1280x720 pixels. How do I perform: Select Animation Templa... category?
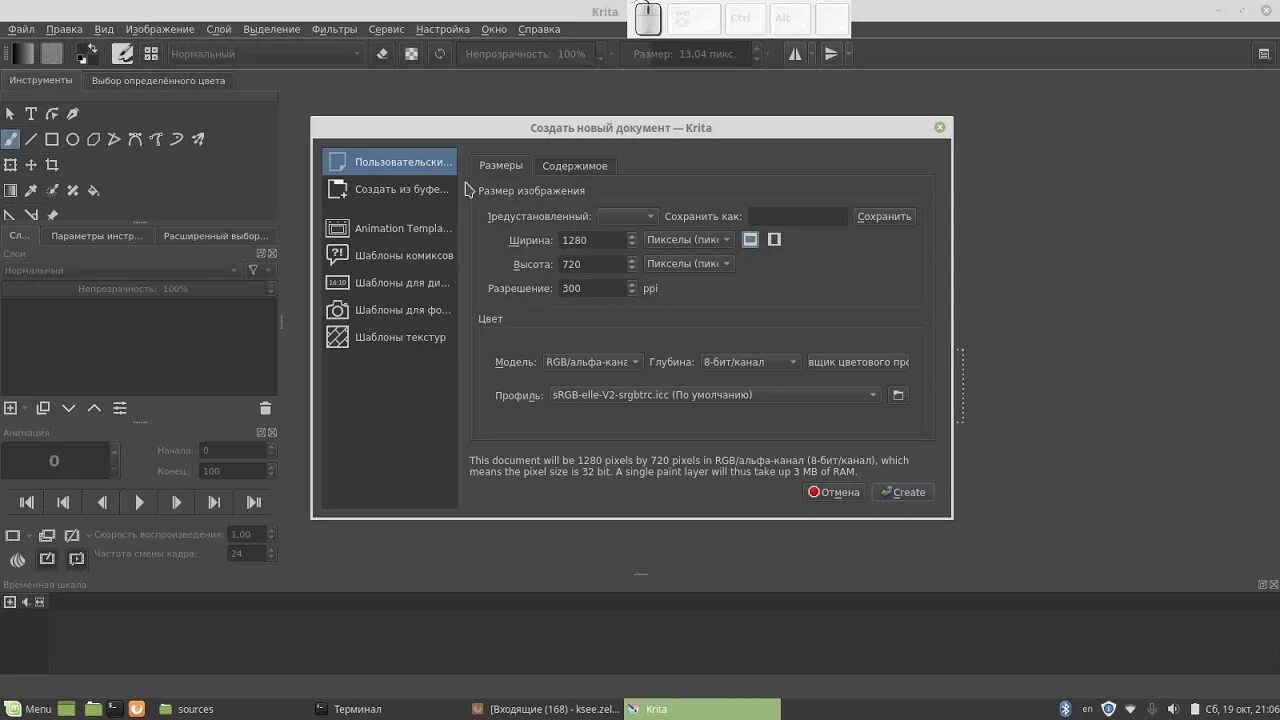tap(390, 228)
